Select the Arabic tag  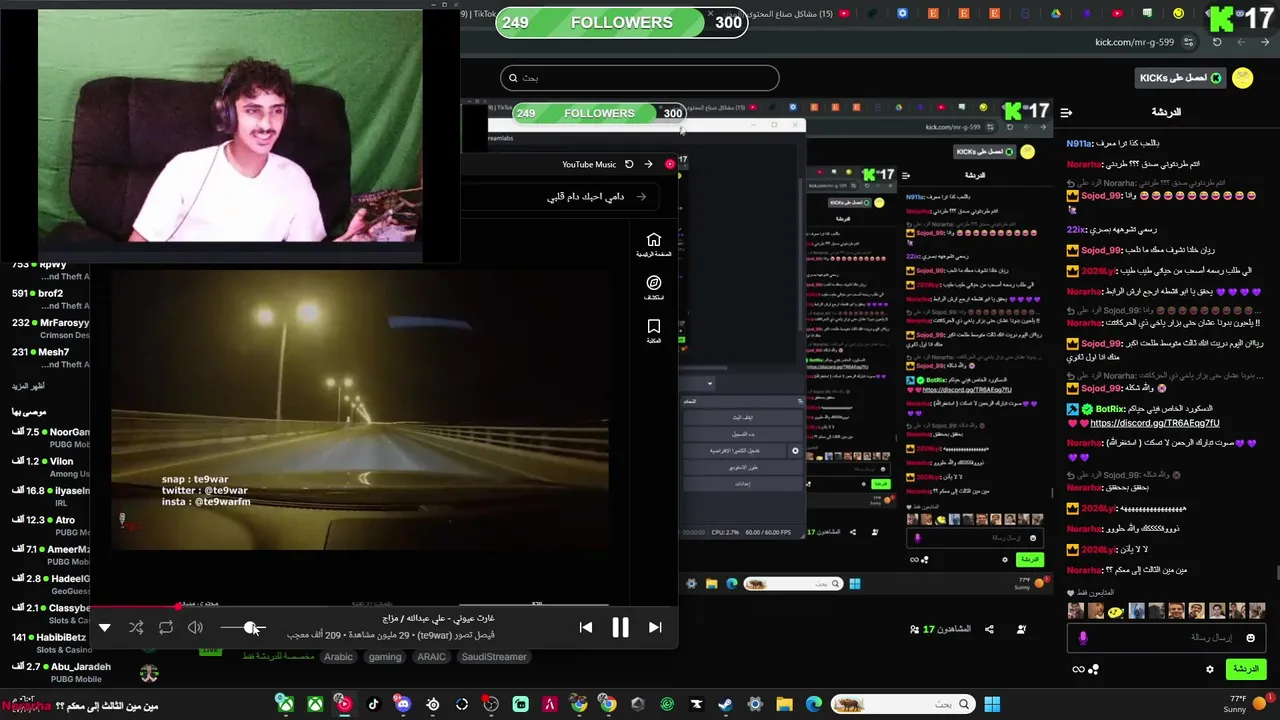coord(338,657)
